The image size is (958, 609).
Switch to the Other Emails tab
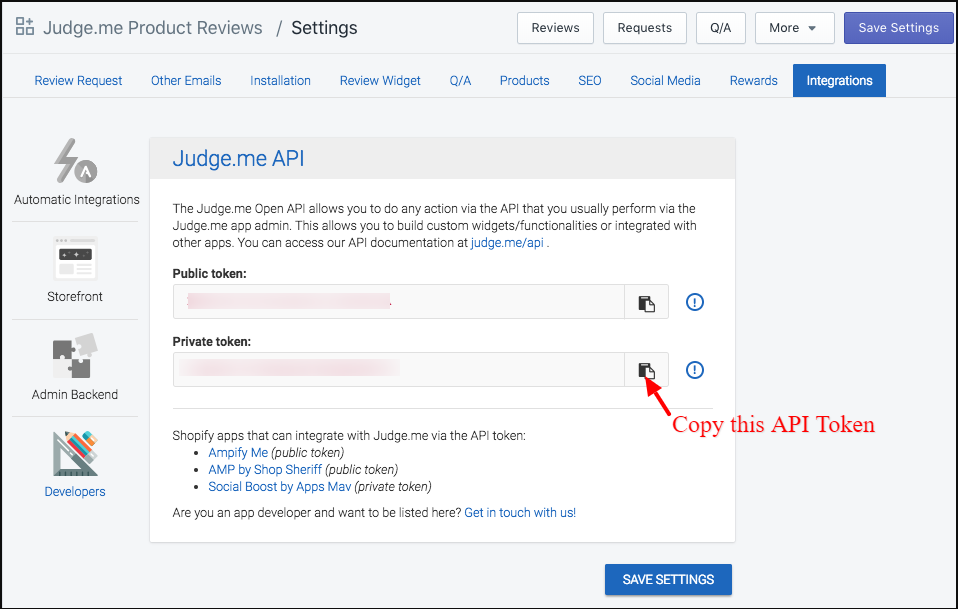[x=186, y=81]
